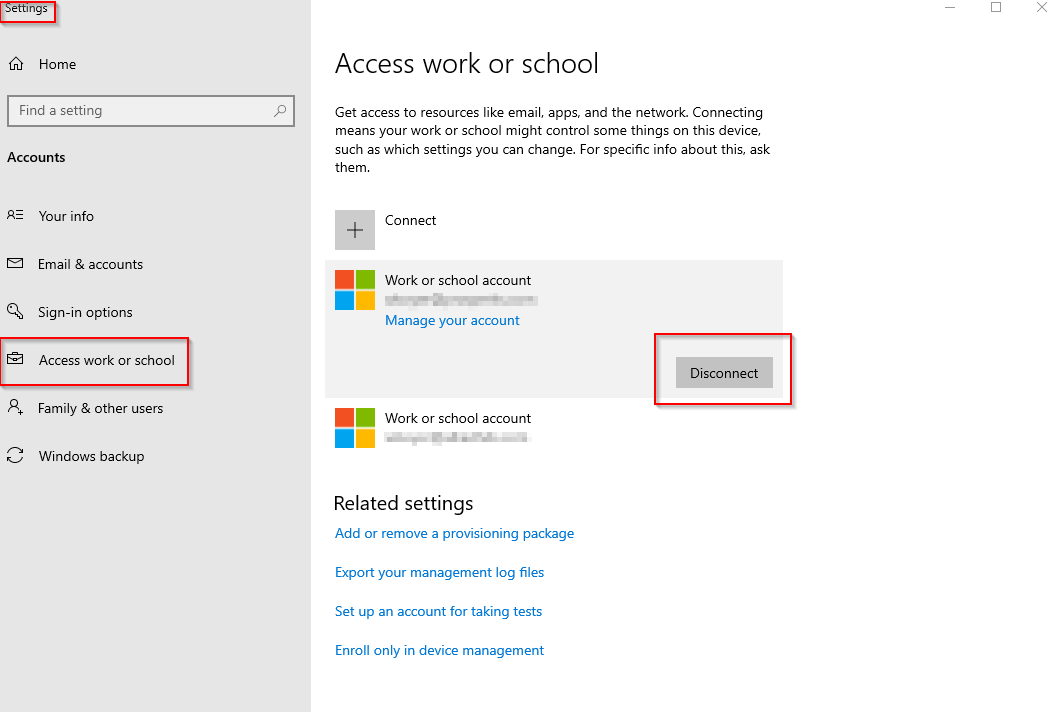The image size is (1059, 712).
Task: Open Add or remove a provisioning package
Action: [455, 534]
